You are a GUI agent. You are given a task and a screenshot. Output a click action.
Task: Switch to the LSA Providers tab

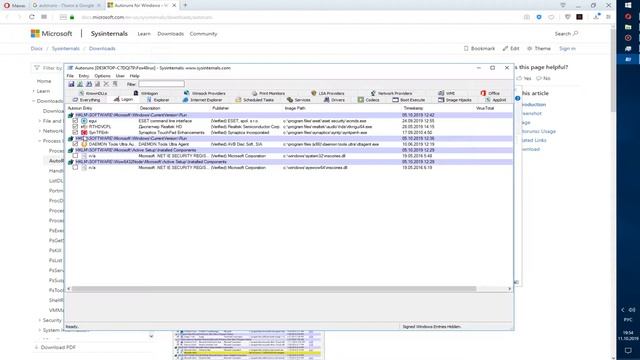click(328, 93)
